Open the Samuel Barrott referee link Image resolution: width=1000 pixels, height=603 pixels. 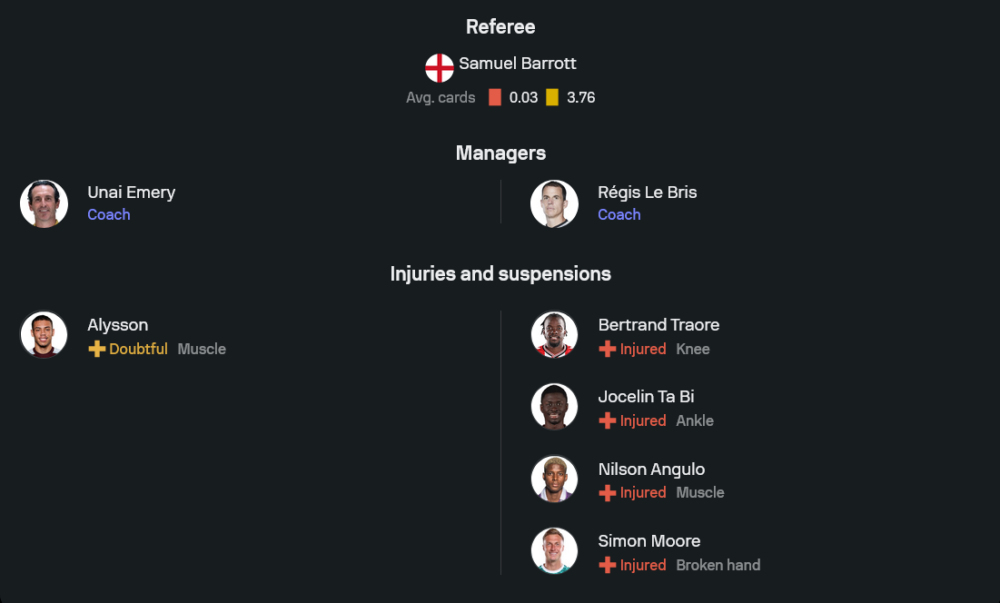coord(517,64)
